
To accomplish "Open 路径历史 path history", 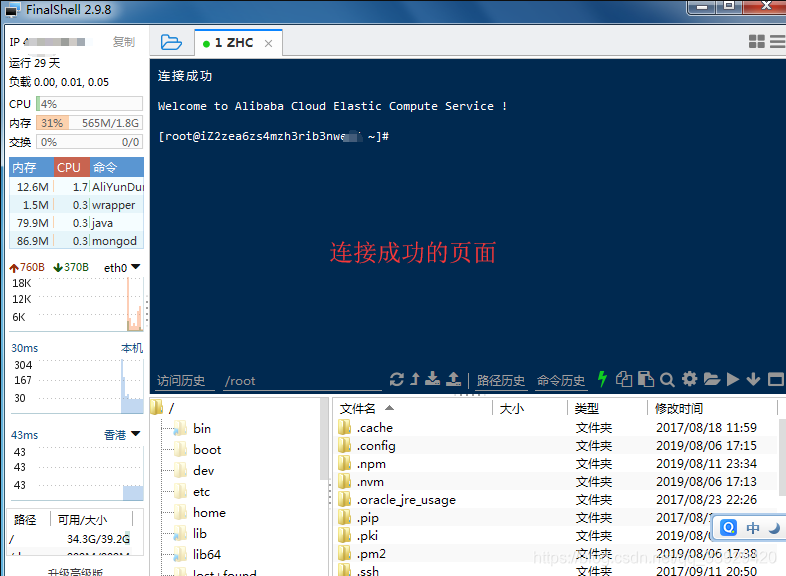I will tap(501, 381).
